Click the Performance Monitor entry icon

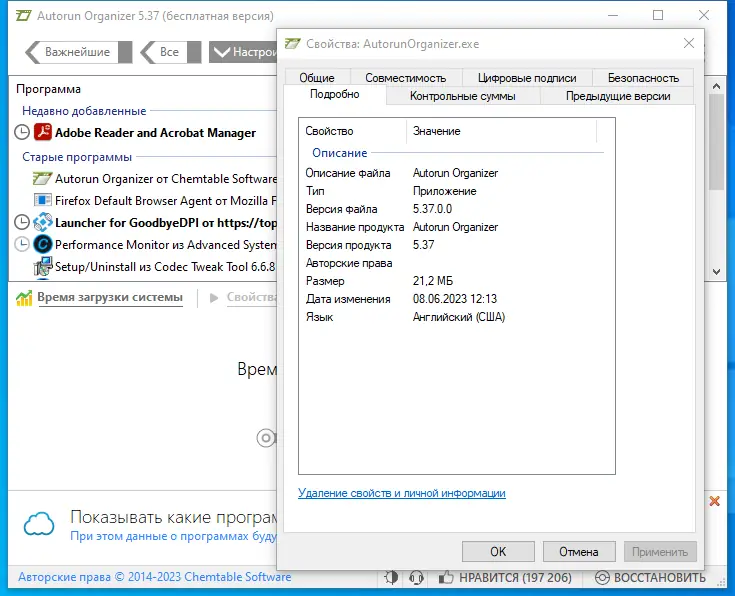(43, 244)
